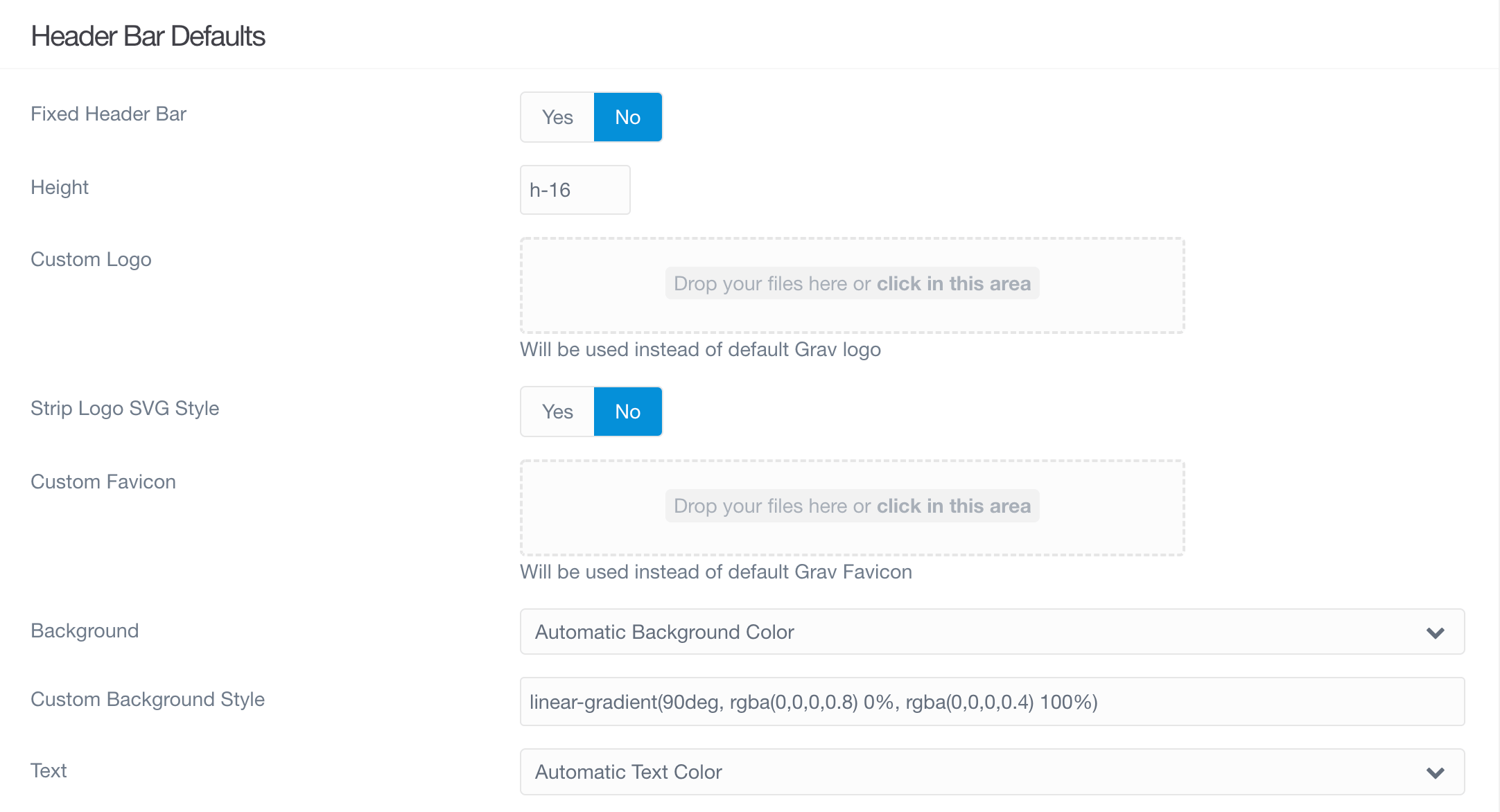Click the chevron arrow of the Background dropdown
Image resolution: width=1500 pixels, height=812 pixels.
(x=1436, y=633)
